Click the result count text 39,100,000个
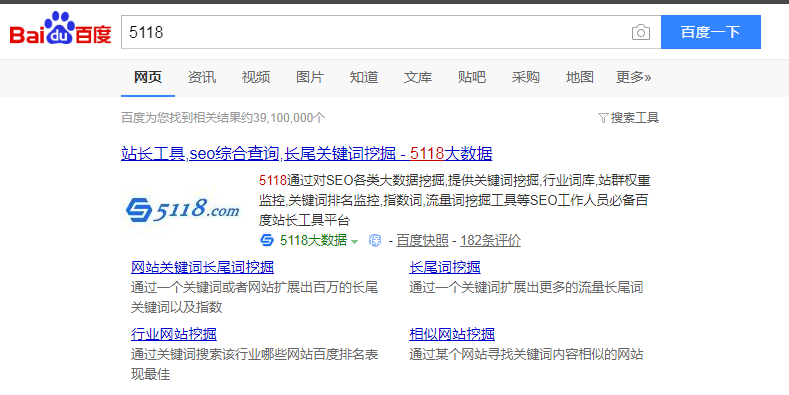 [289, 118]
